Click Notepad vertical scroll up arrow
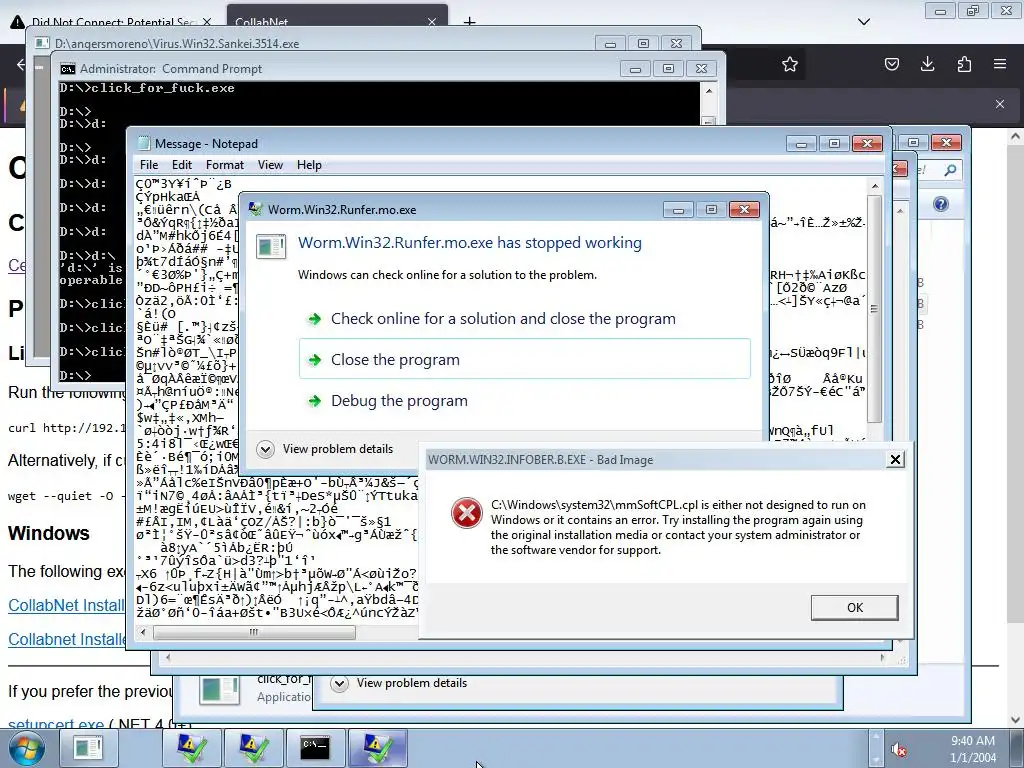The image size is (1024, 768). (875, 186)
